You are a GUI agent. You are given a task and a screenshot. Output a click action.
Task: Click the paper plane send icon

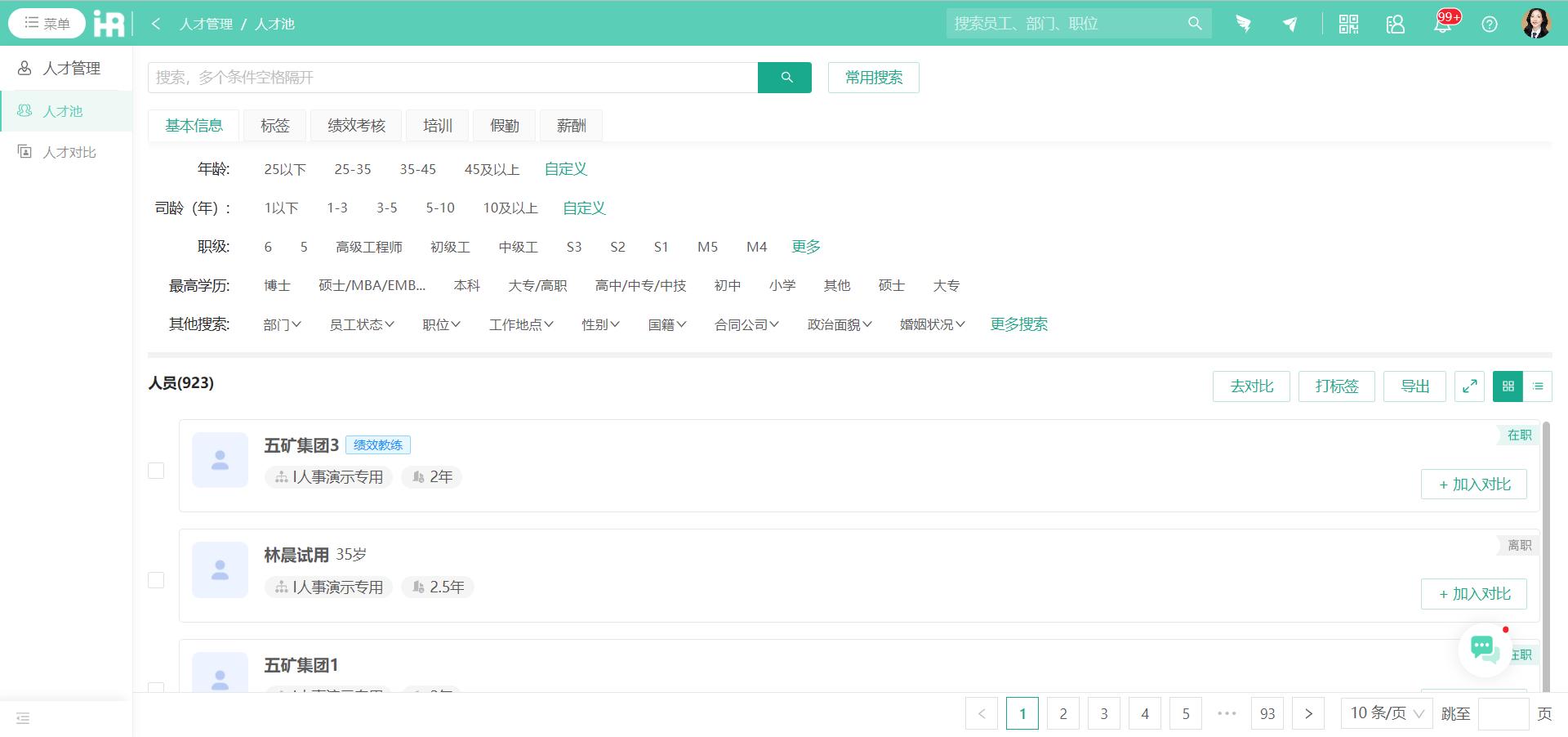(1290, 25)
